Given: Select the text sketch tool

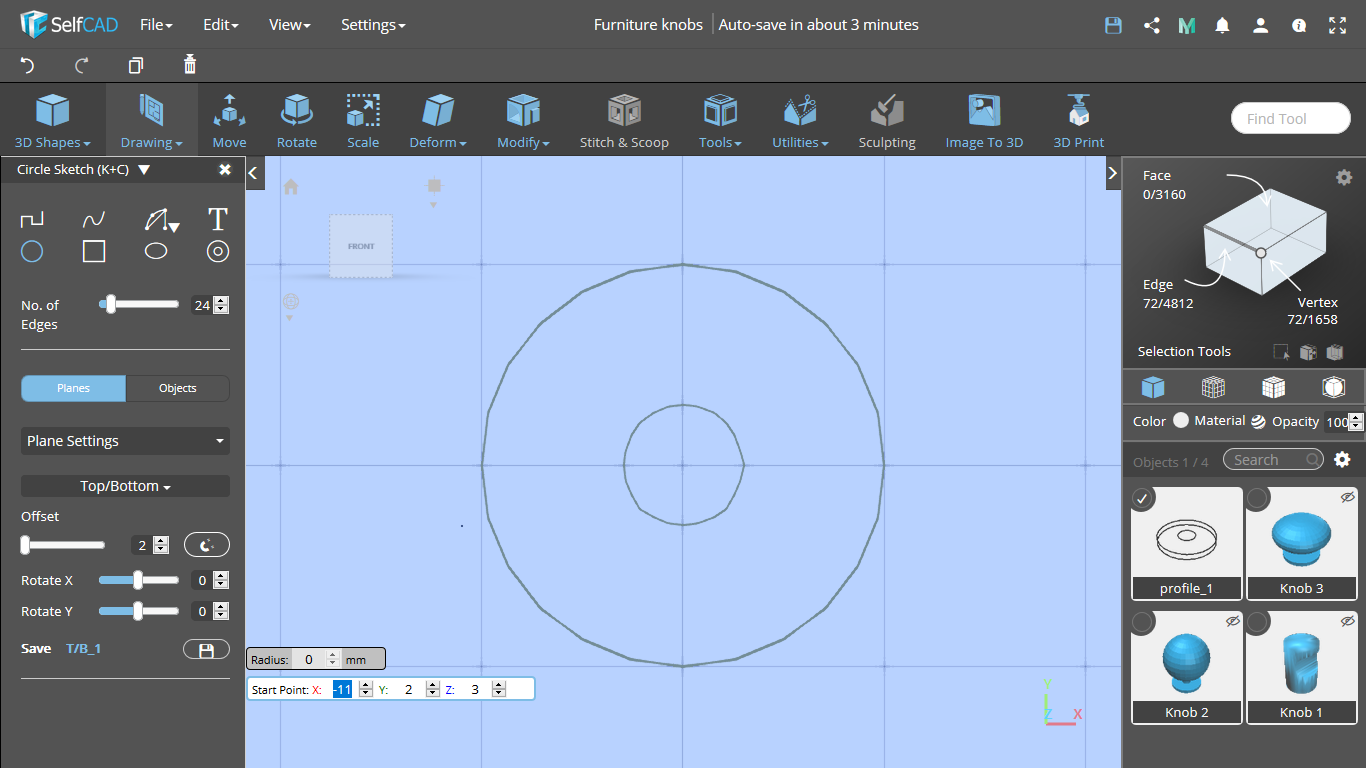Looking at the screenshot, I should click(x=218, y=219).
